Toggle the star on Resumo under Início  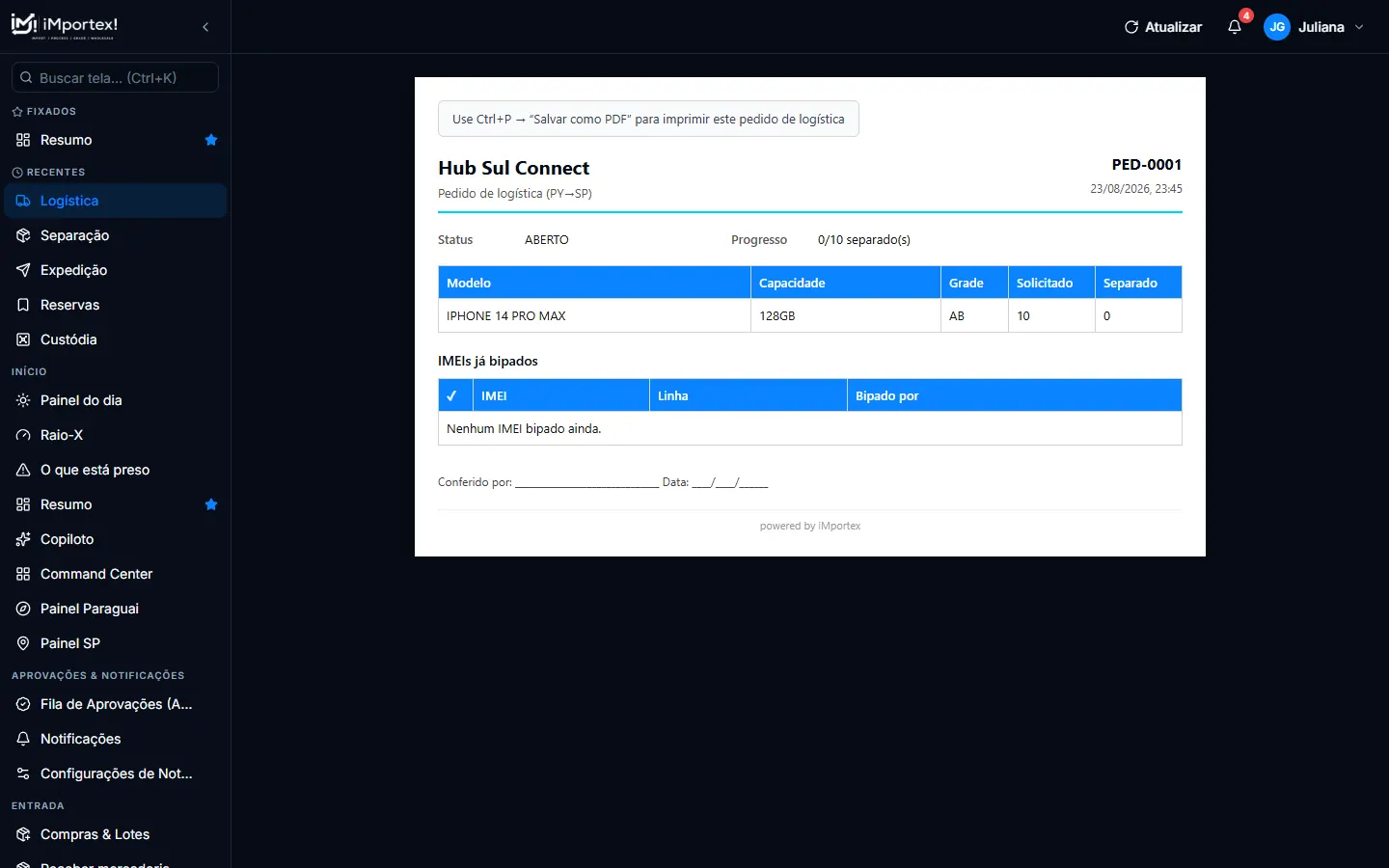point(211,504)
